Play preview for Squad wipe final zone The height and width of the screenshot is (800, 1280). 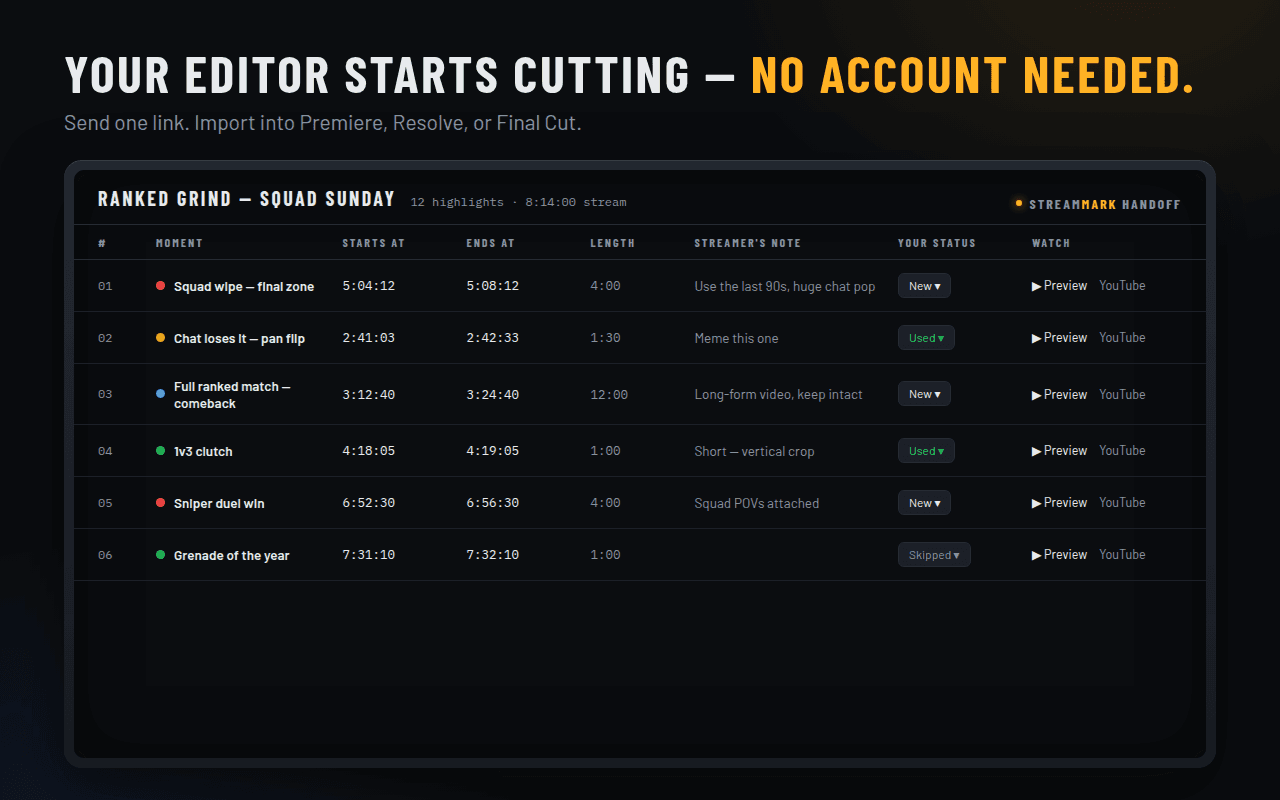(1059, 286)
